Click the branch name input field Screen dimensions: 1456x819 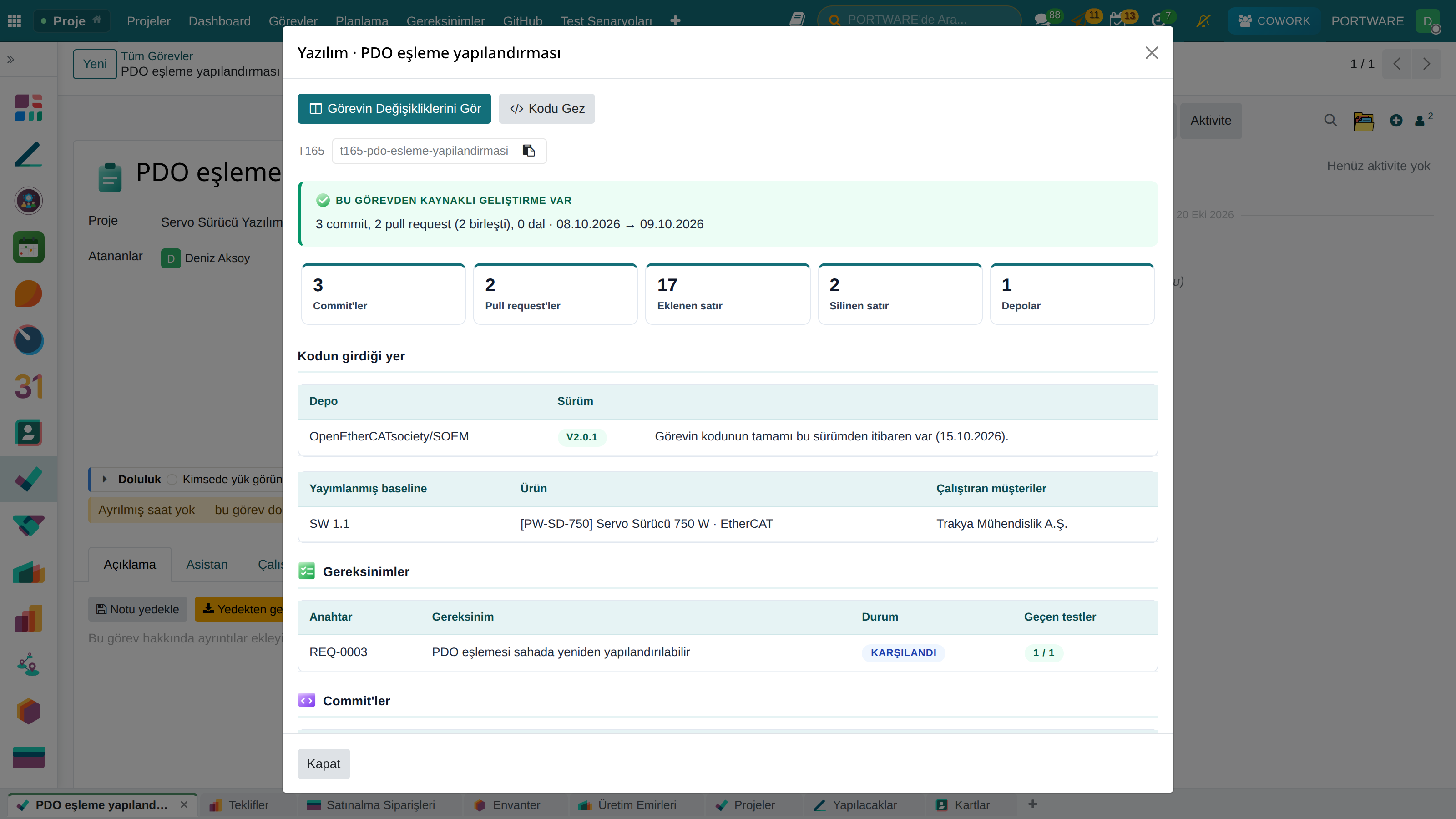424,150
